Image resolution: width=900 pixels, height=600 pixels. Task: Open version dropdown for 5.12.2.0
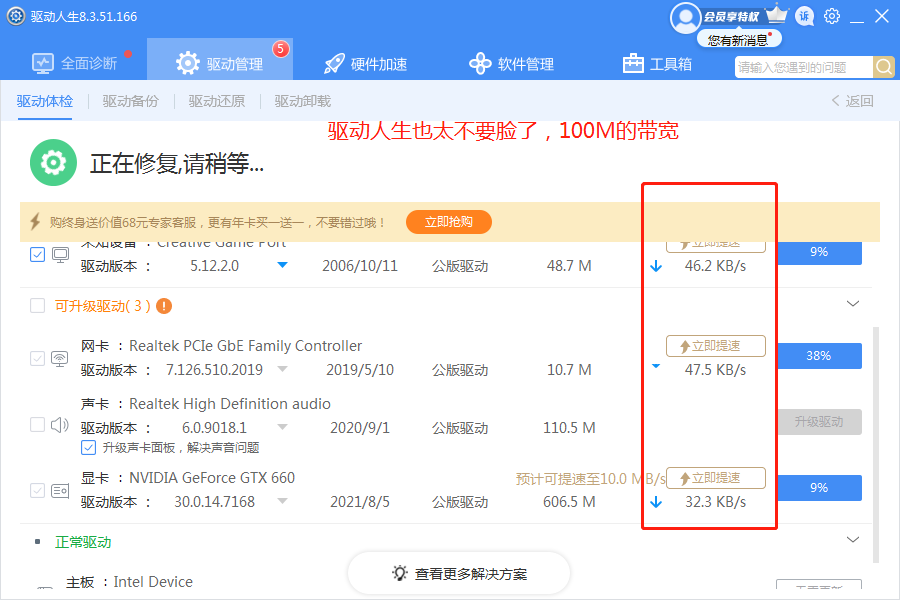282,265
